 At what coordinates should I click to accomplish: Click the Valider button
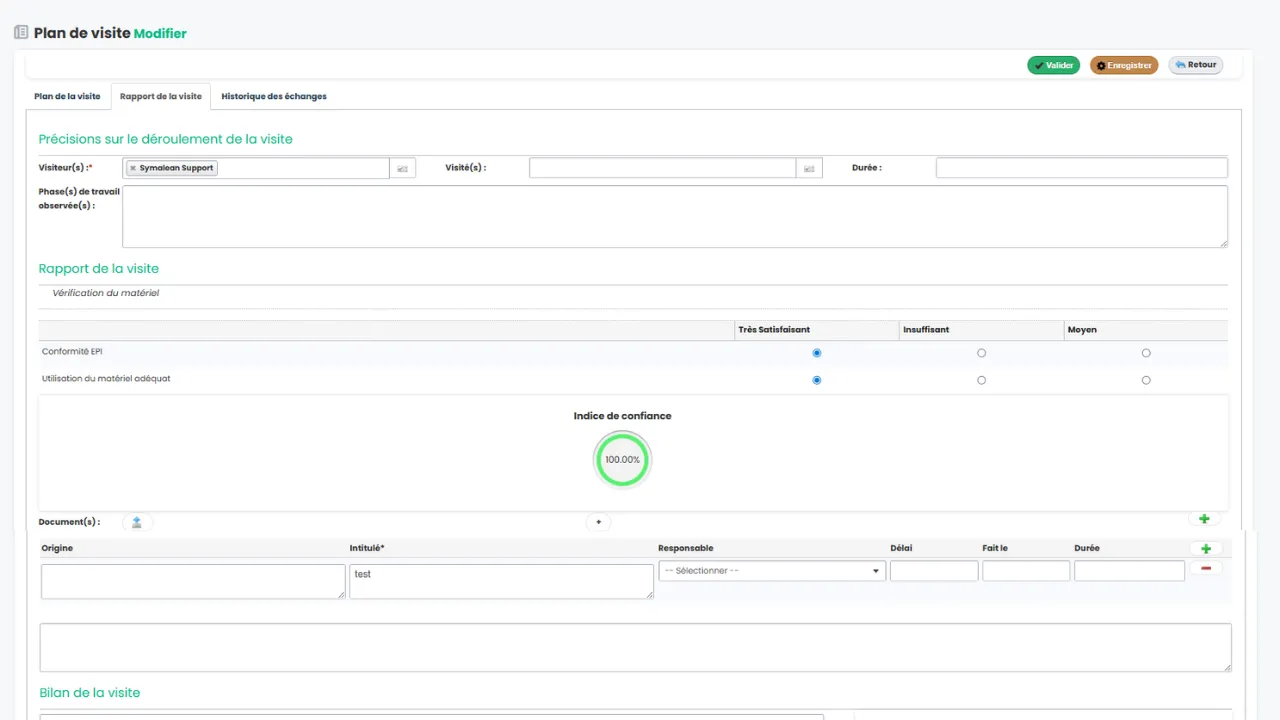(x=1054, y=65)
